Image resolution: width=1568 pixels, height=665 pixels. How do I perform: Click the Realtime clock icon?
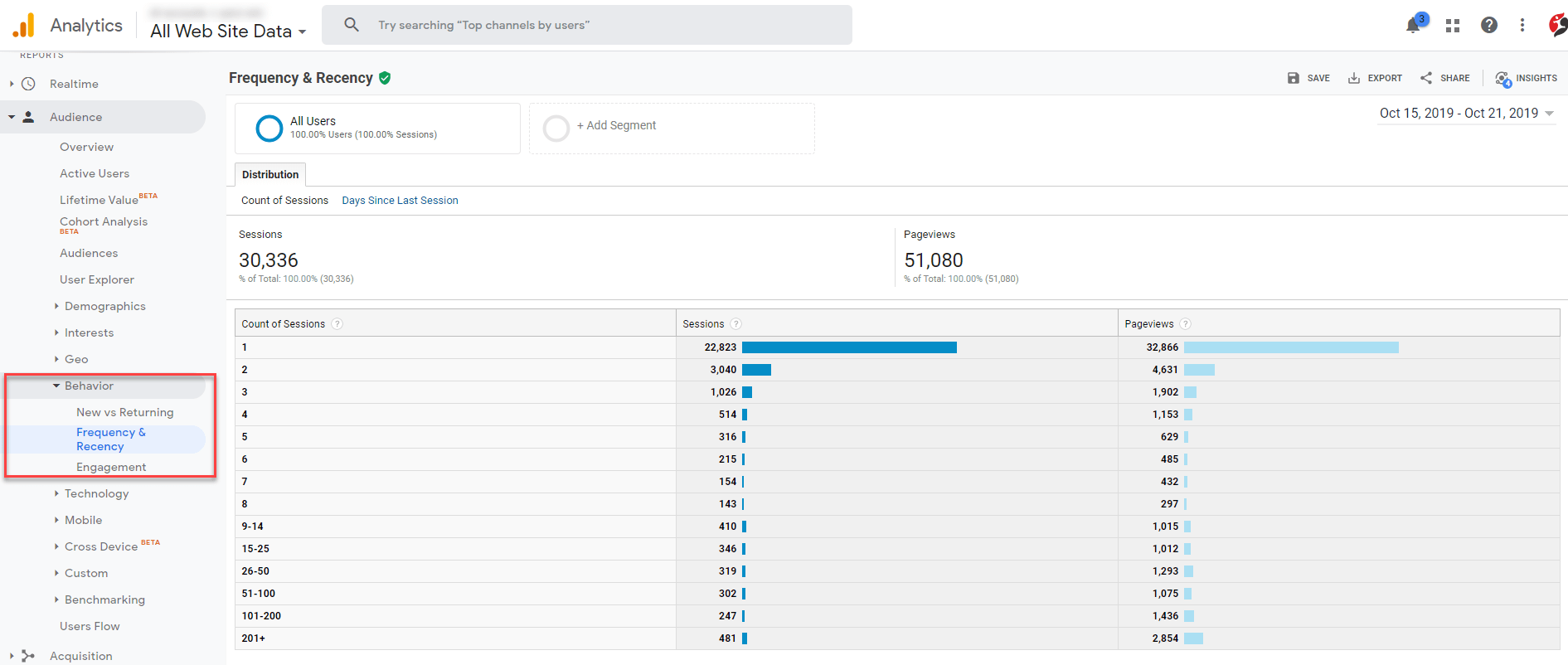28,84
